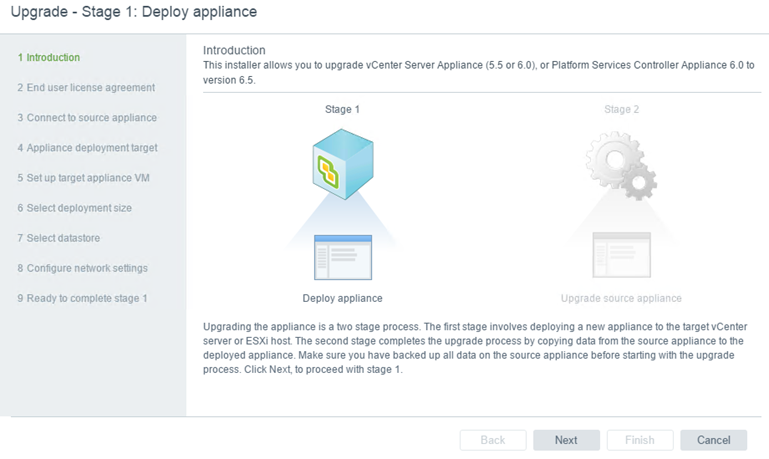Viewport: 769px width, 459px height.
Task: Jump to Select deployment size step
Action: pos(75,208)
